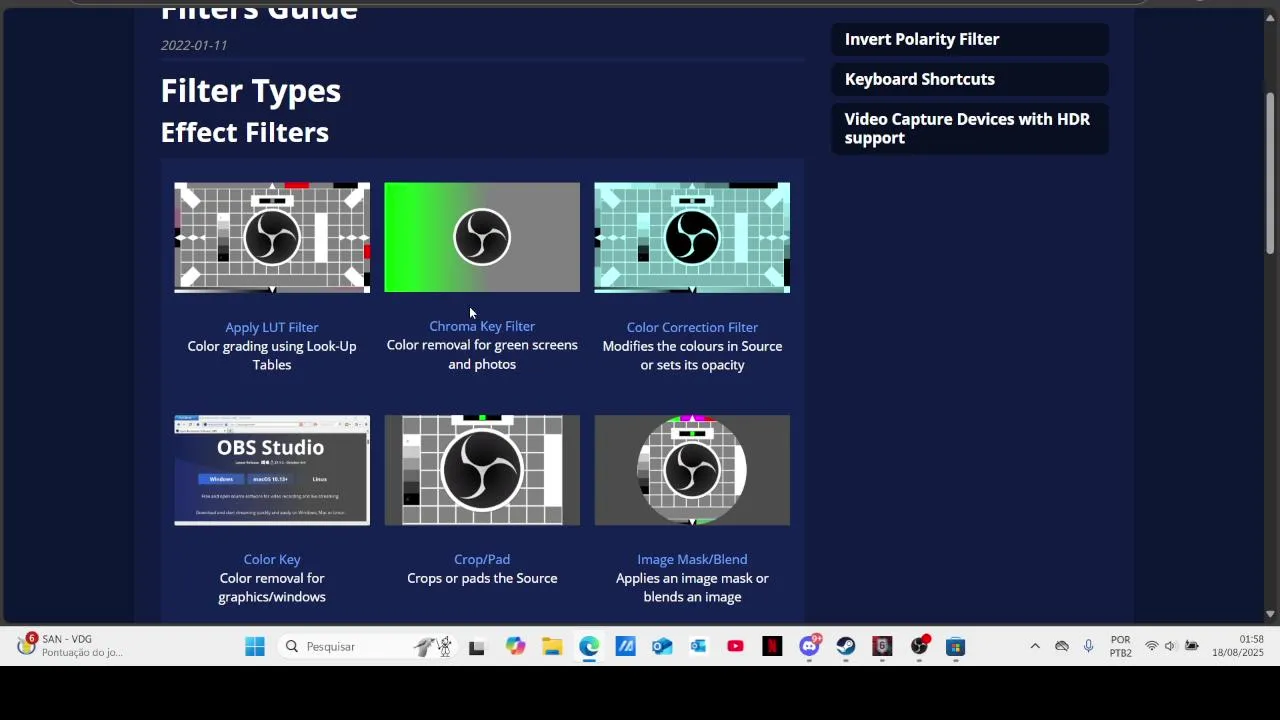Click the microphone tray icon

(x=1089, y=647)
